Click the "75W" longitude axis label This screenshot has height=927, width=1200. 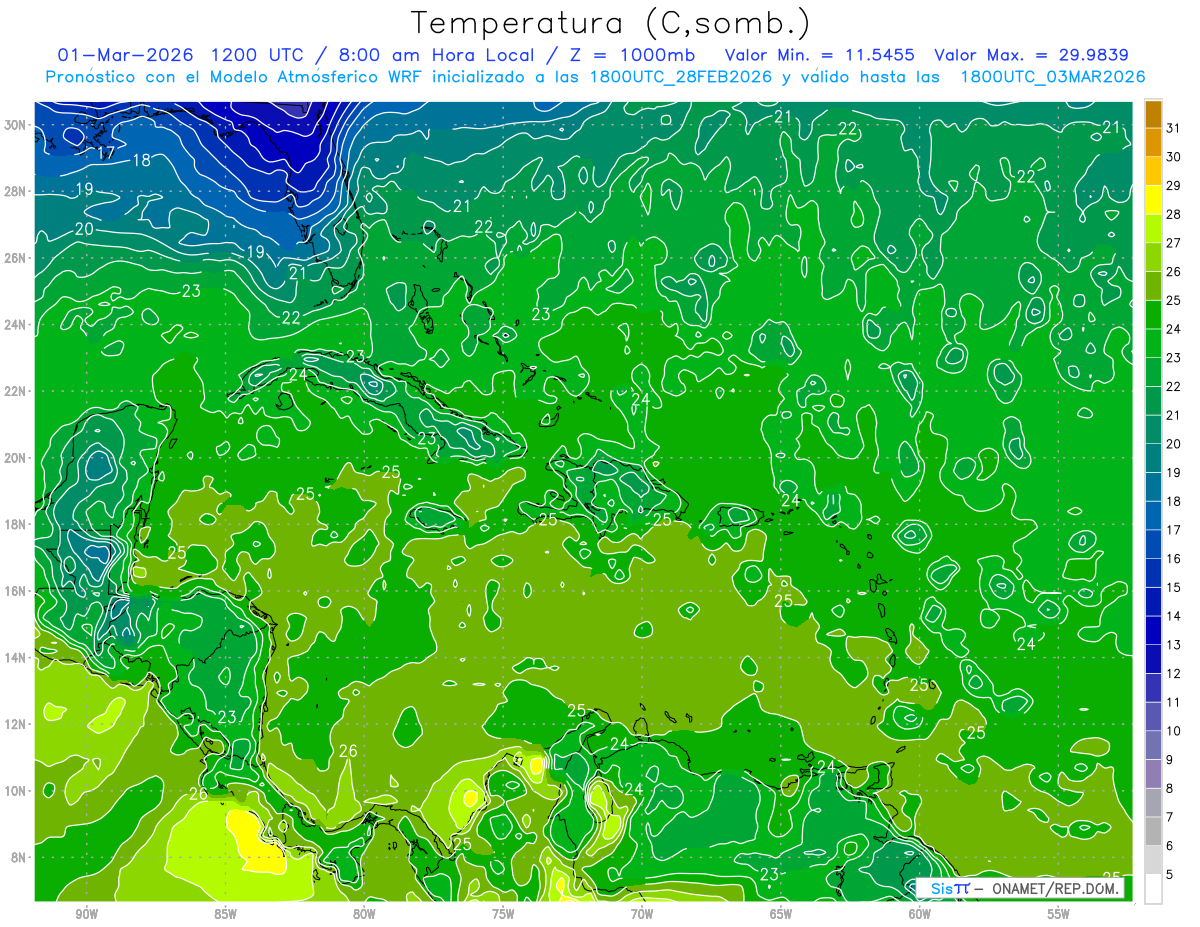[x=503, y=915]
